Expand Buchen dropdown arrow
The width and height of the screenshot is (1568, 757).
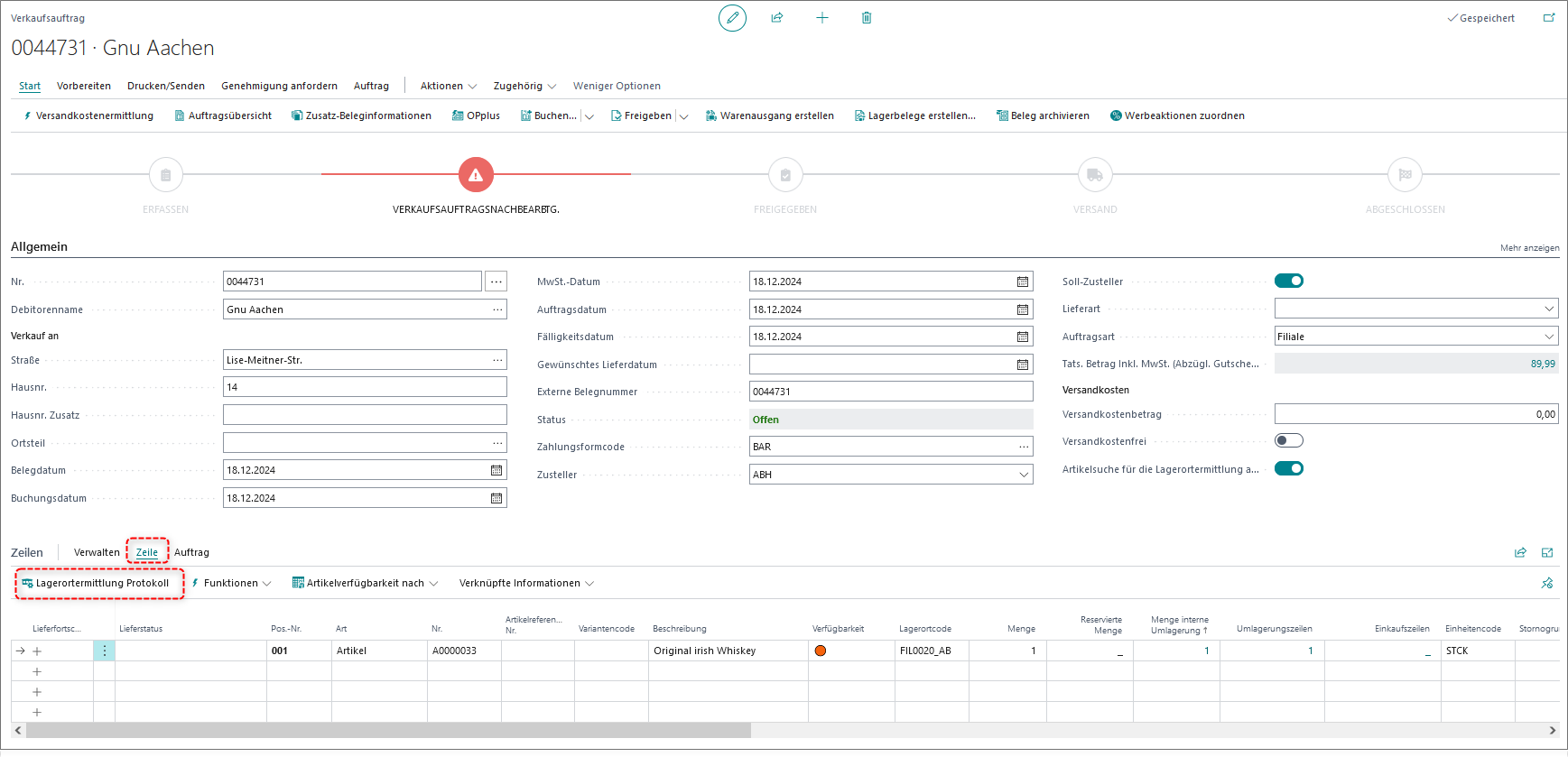pyautogui.click(x=589, y=116)
